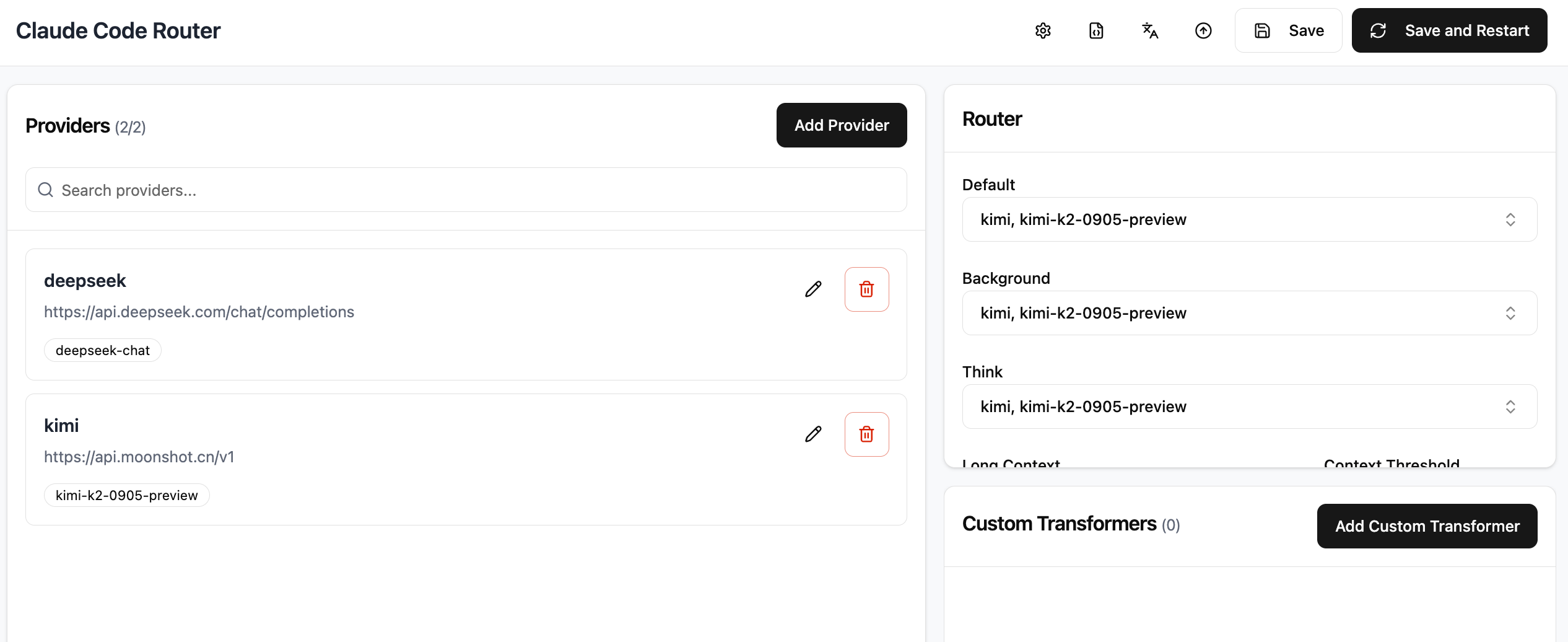Click the Add Provider button
The image size is (1568, 642).
point(841,125)
